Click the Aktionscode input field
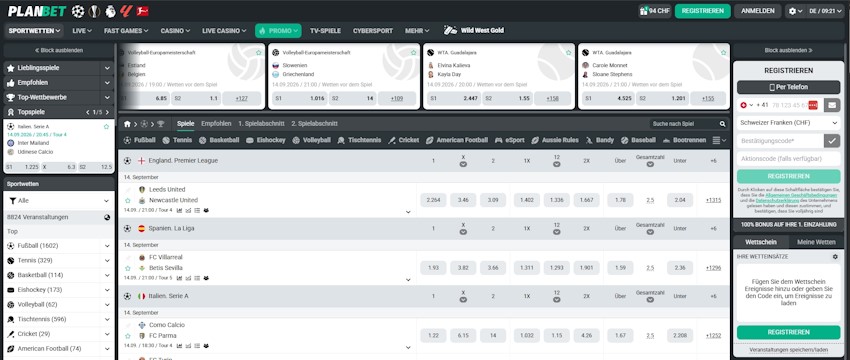This screenshot has height=360, width=850. pyautogui.click(x=788, y=159)
